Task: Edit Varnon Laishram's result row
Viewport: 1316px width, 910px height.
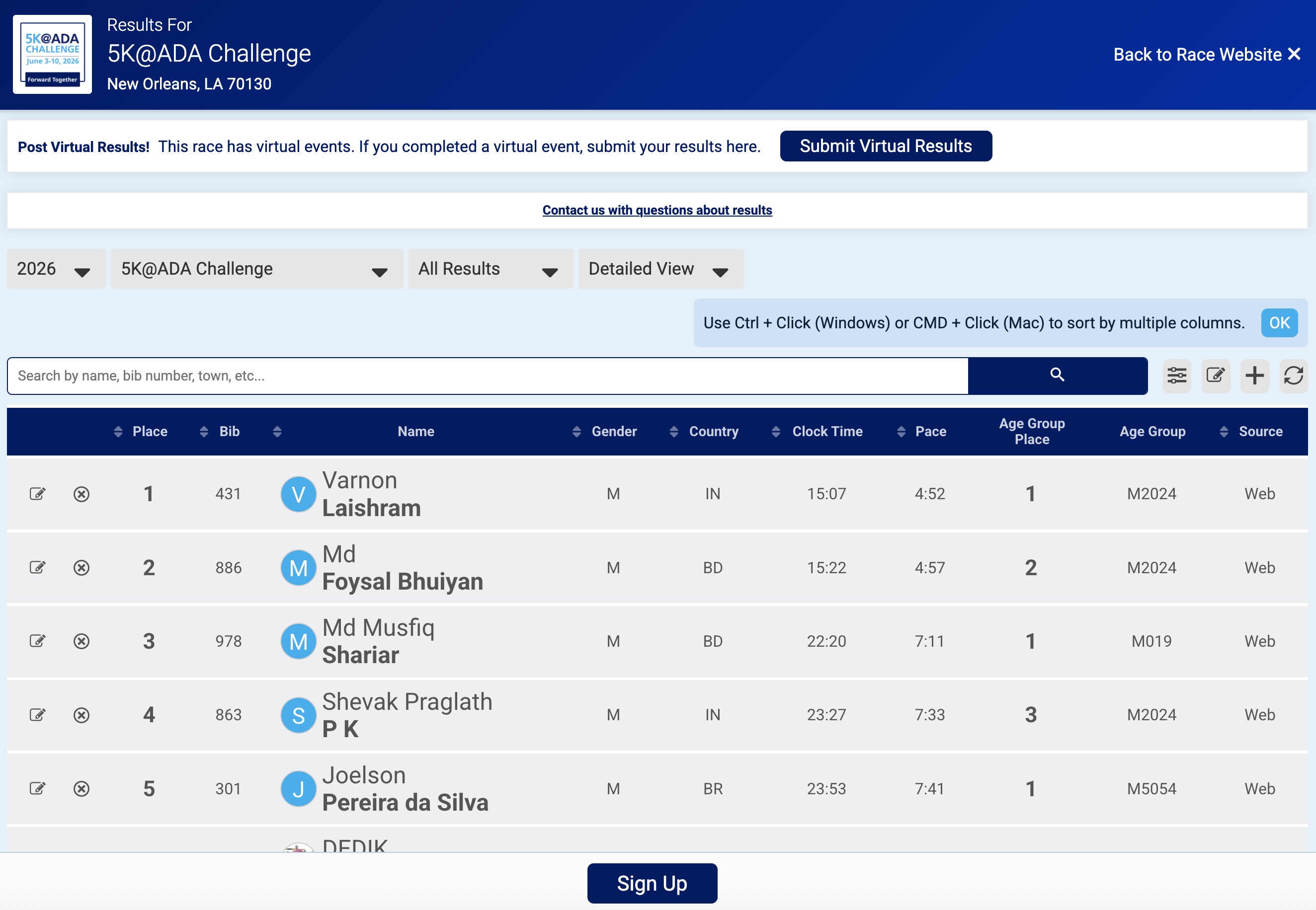Action: [x=38, y=494]
